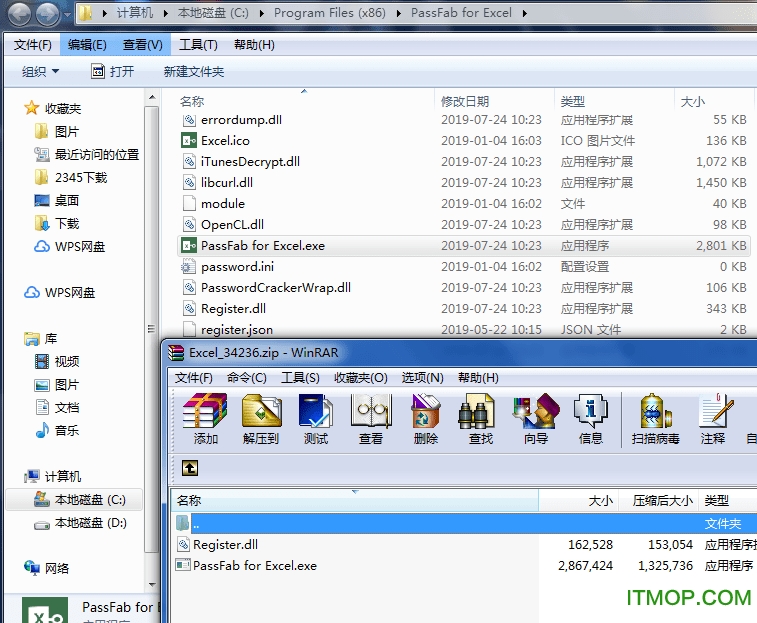Click the Explorer Forward navigation arrow
This screenshot has width=757, height=623.
[48, 14]
